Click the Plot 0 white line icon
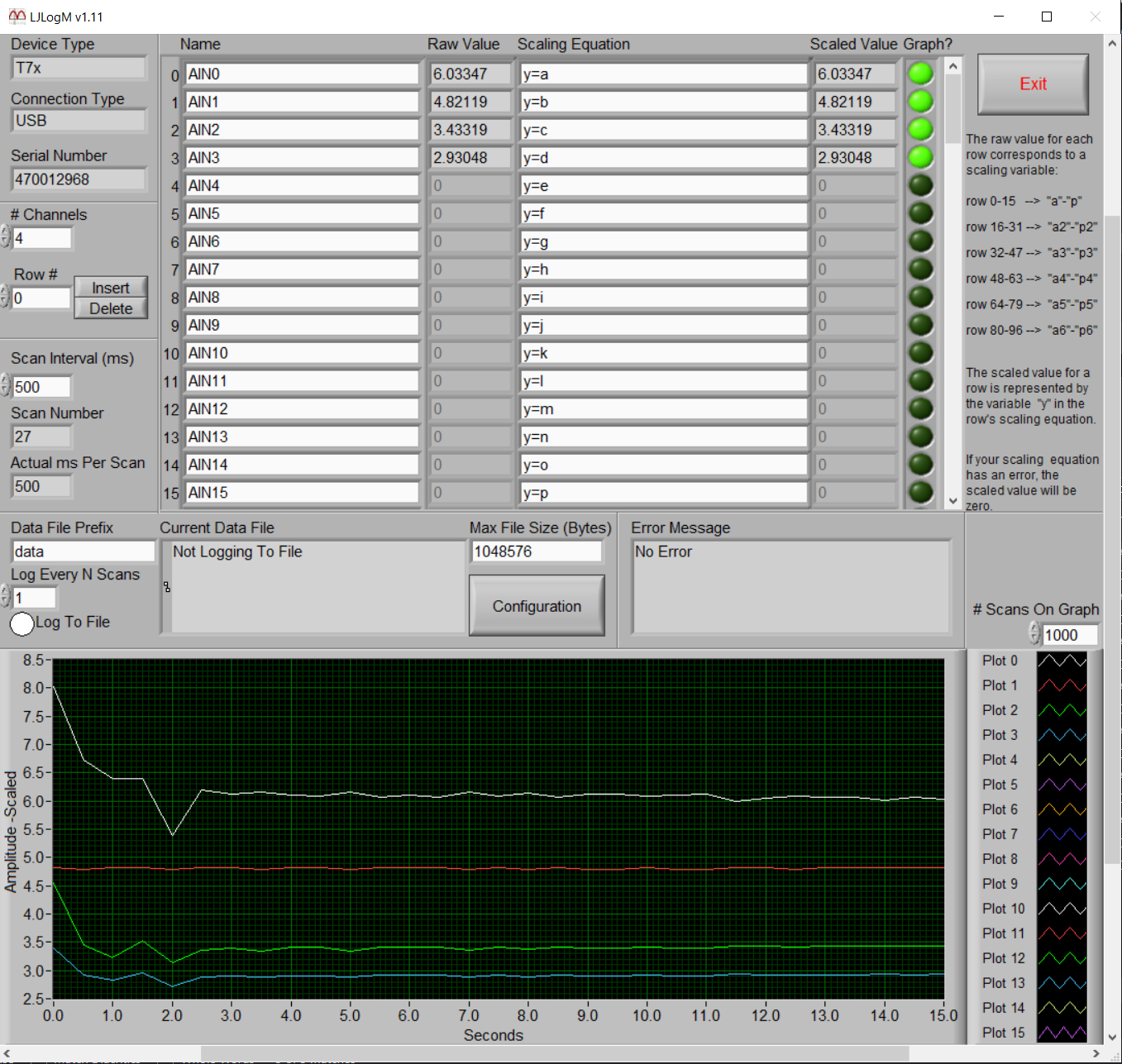 click(x=1062, y=661)
